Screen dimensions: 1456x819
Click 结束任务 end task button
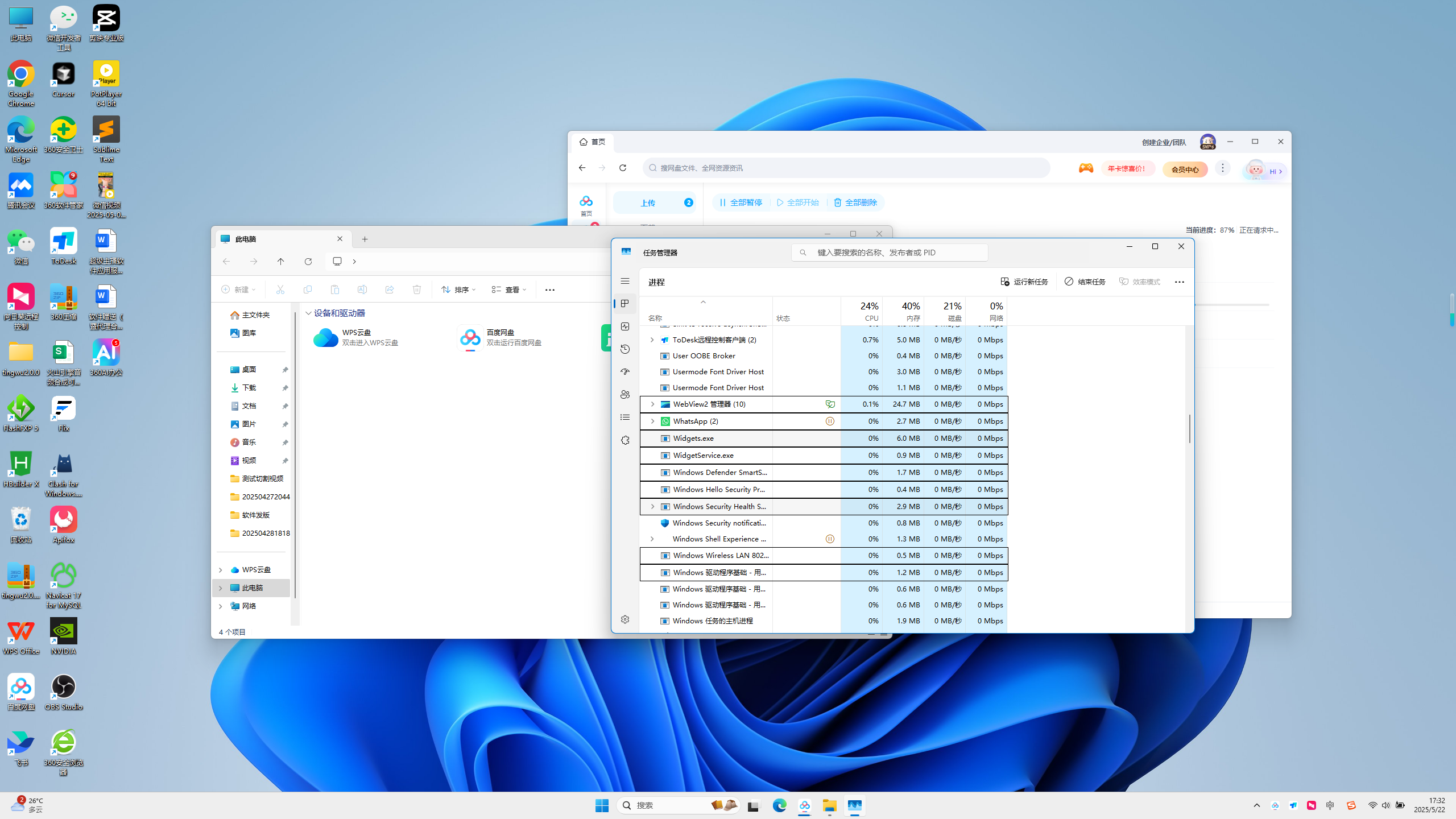(1085, 282)
